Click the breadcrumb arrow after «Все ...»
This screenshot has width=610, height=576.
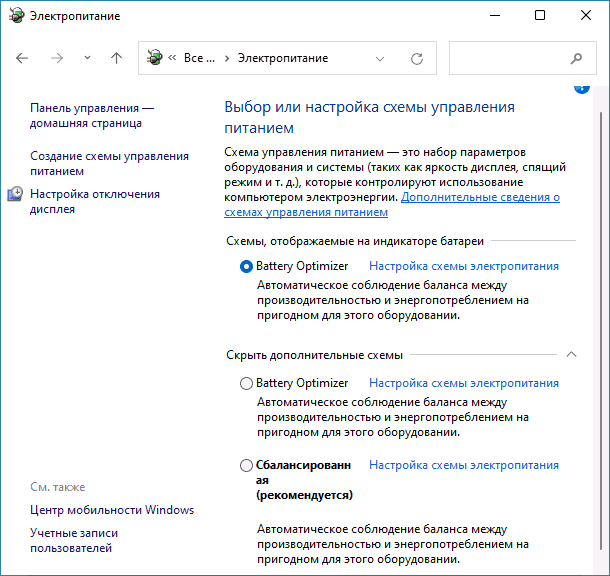[x=227, y=58]
